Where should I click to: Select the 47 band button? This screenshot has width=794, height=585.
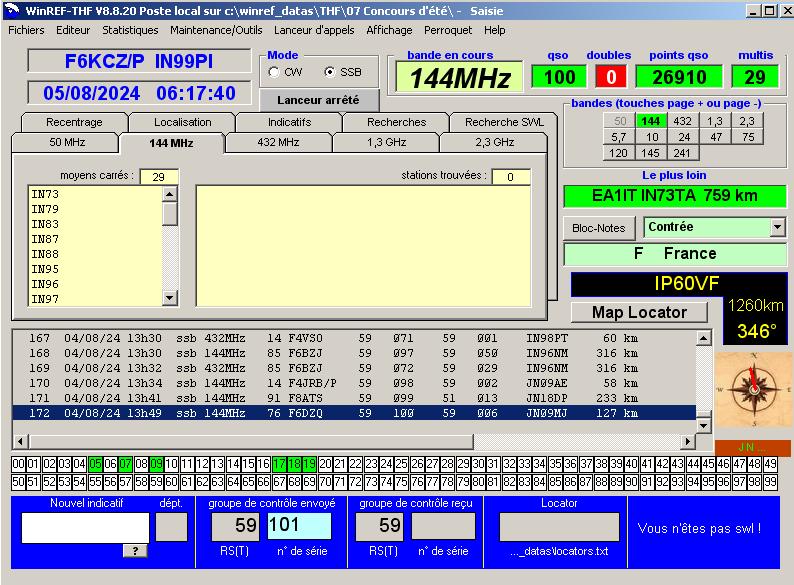coord(716,137)
